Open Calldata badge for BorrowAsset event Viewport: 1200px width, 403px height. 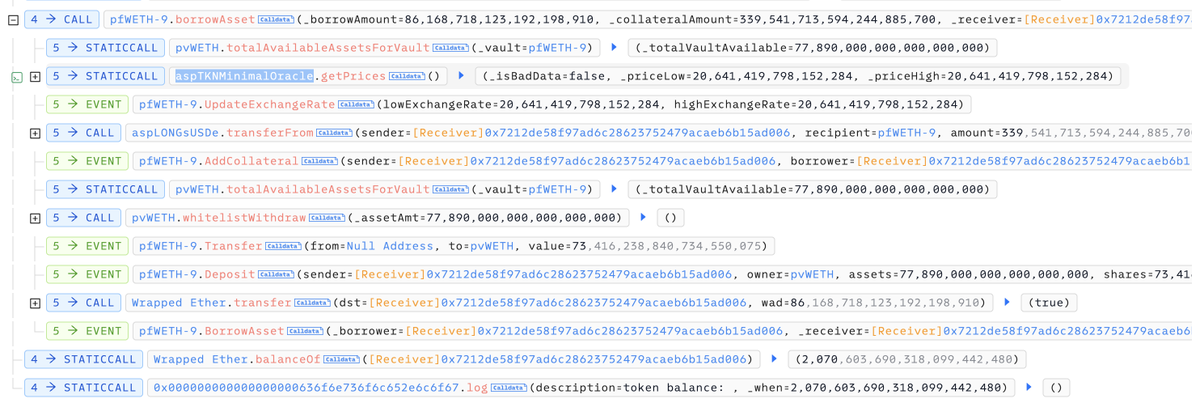click(x=304, y=331)
